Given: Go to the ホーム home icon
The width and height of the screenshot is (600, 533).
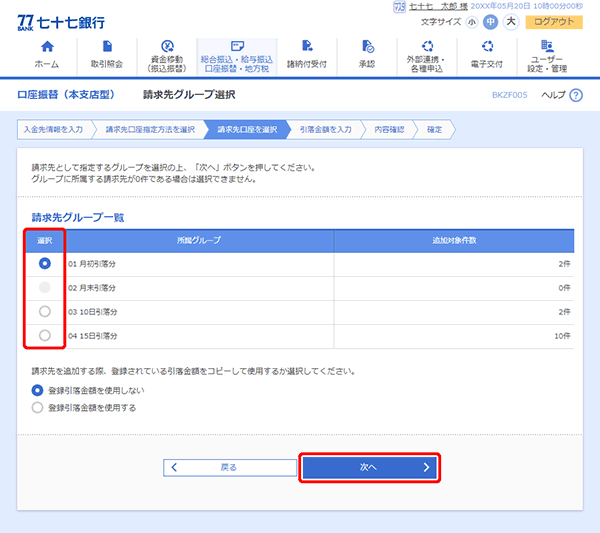Looking at the screenshot, I should (47, 46).
